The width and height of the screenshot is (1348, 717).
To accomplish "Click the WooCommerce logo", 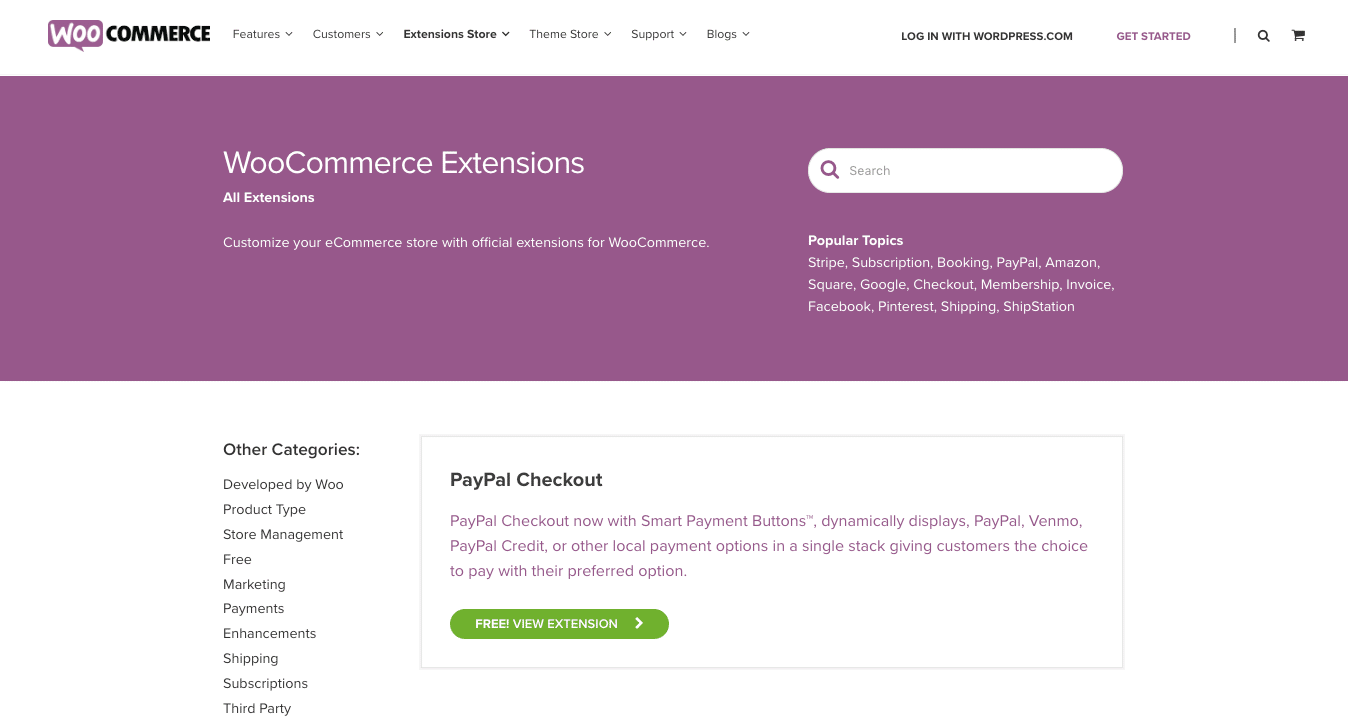I will (x=128, y=35).
